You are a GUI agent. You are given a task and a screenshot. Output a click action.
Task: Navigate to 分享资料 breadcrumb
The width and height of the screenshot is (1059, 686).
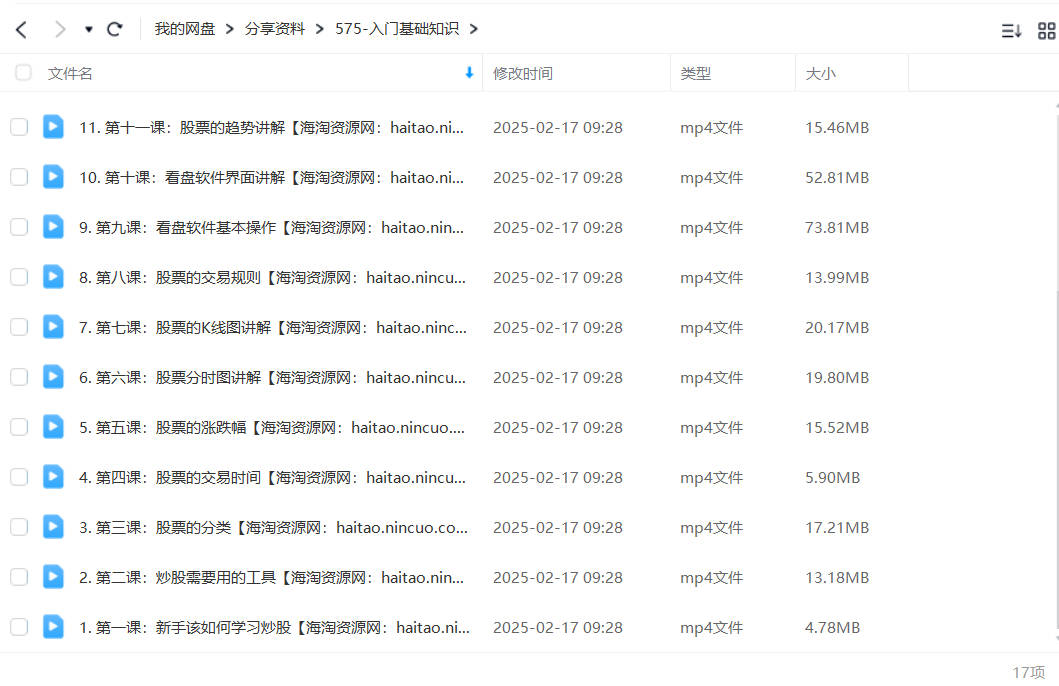pyautogui.click(x=275, y=29)
